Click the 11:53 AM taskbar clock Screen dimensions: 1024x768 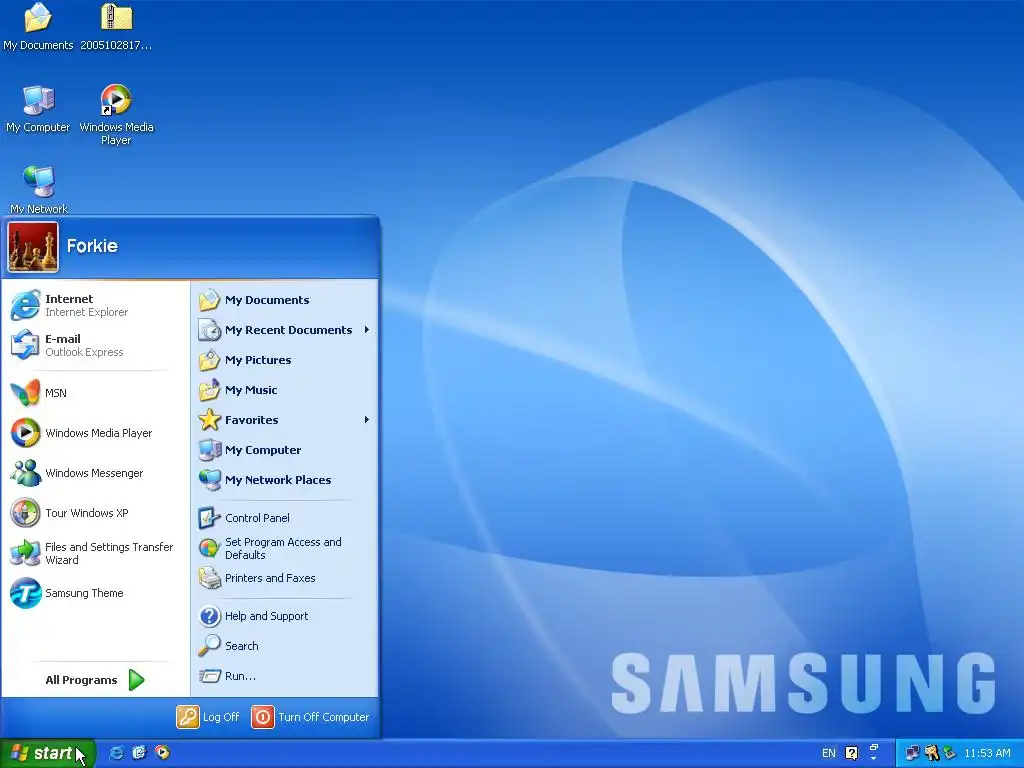point(987,753)
